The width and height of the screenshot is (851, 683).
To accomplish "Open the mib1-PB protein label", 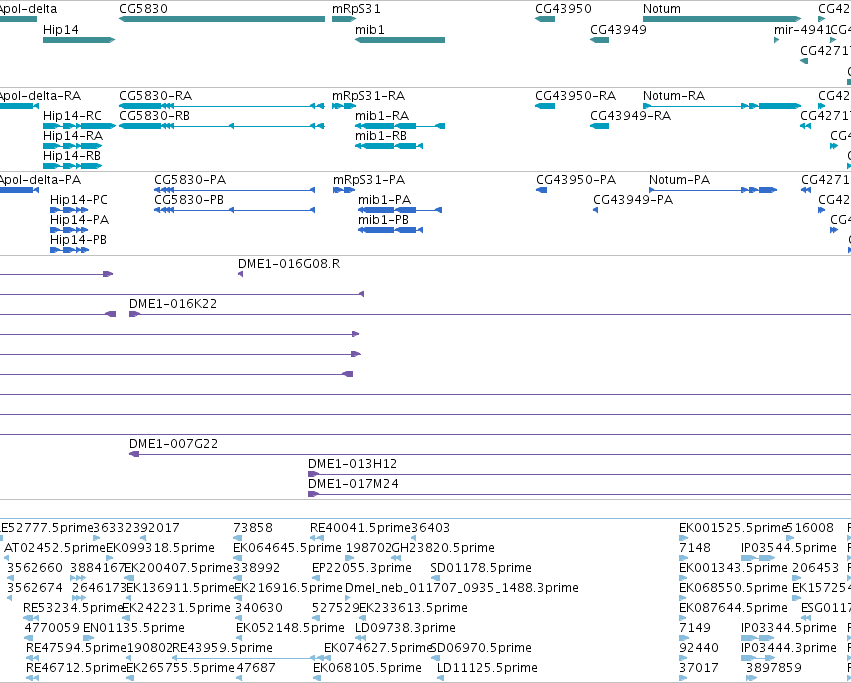I will [x=383, y=220].
